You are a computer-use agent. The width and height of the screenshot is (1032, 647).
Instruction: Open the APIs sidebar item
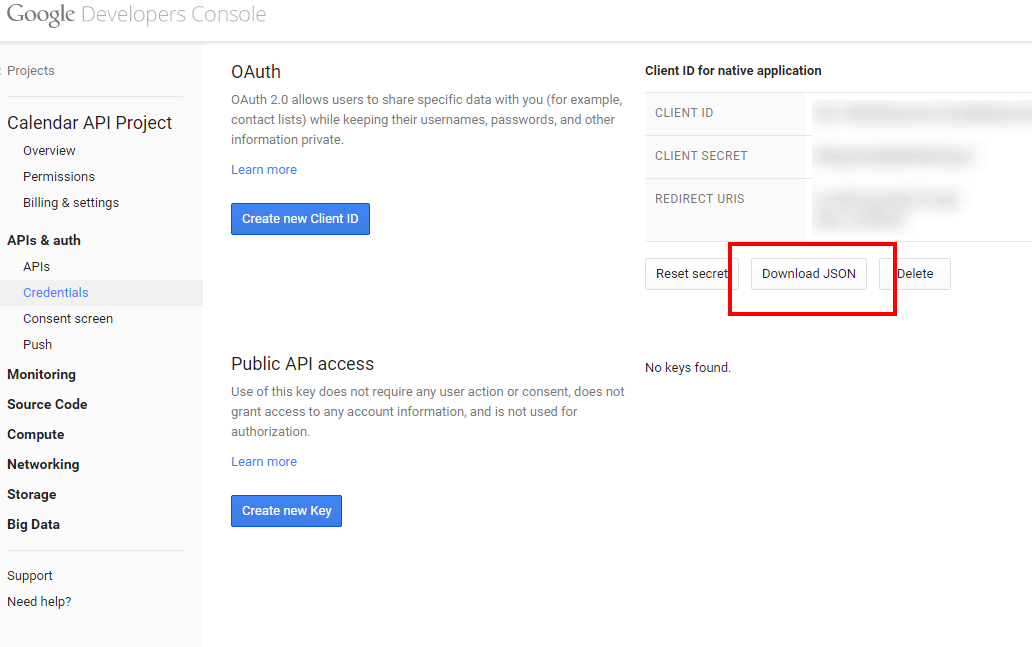pos(36,267)
